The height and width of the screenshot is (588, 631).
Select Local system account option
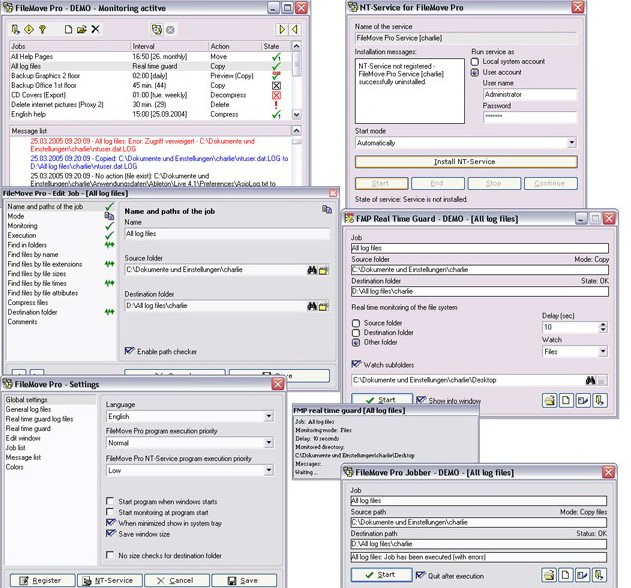(475, 62)
